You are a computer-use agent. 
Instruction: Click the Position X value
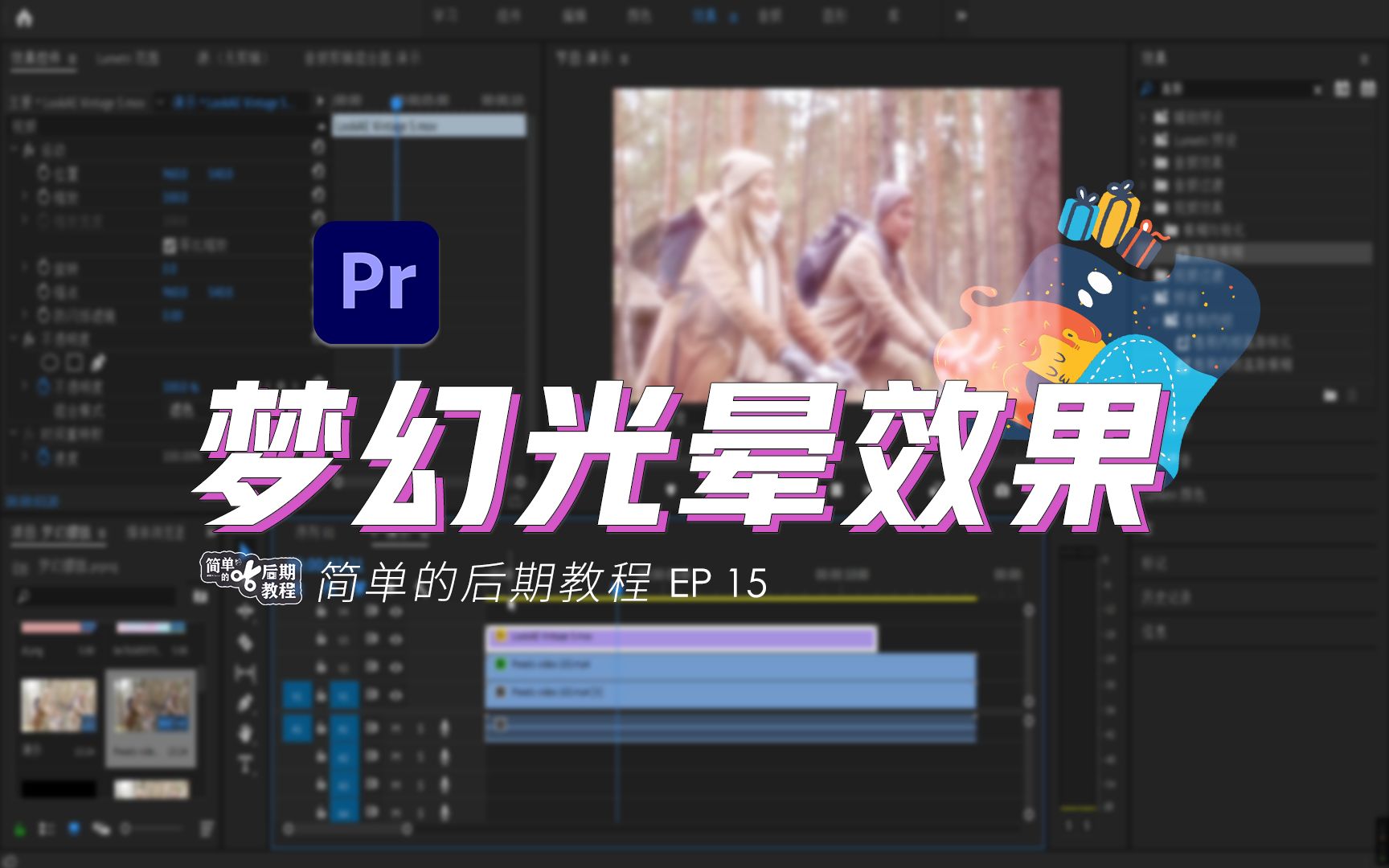(x=174, y=174)
